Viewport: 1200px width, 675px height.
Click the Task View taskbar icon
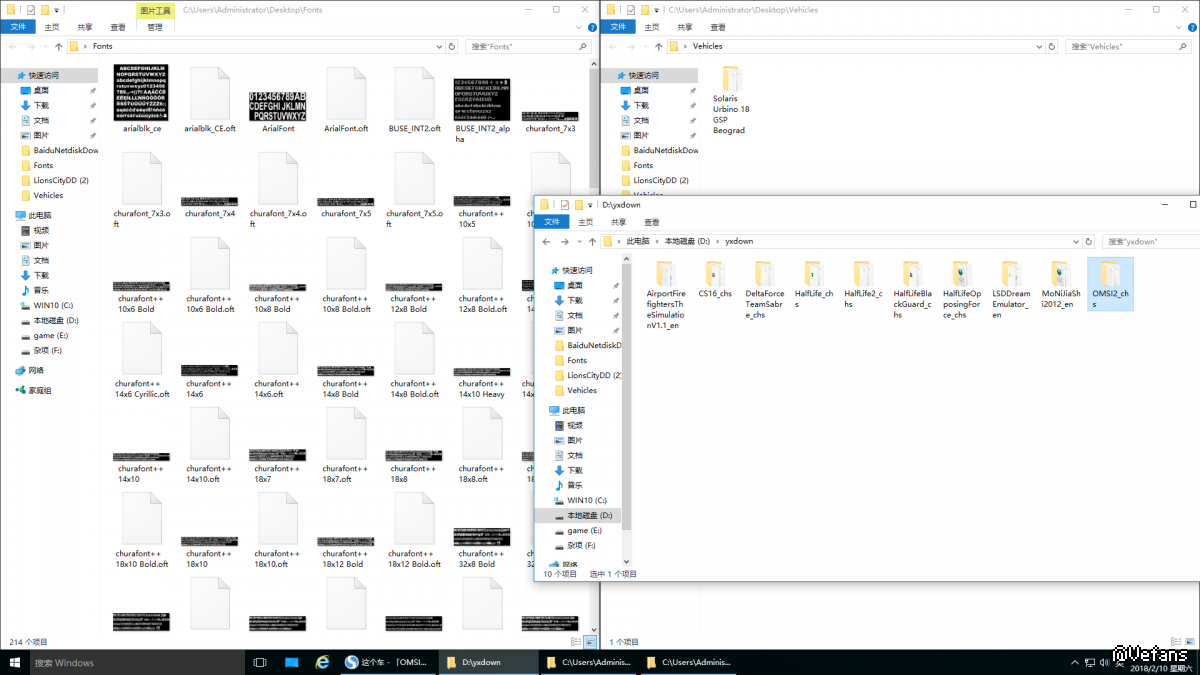260,662
